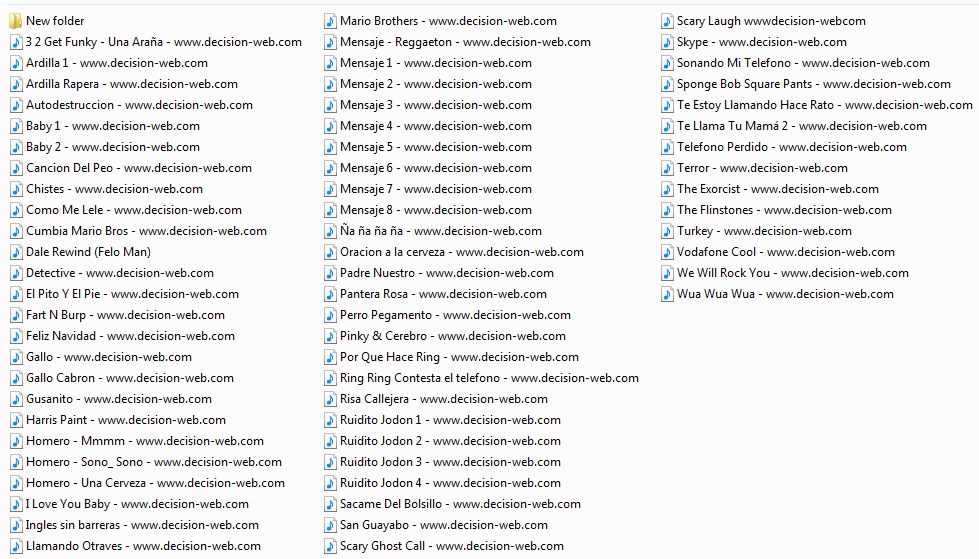The height and width of the screenshot is (559, 979).
Task: Select the Mensaje 5 file name
Action: (436, 147)
